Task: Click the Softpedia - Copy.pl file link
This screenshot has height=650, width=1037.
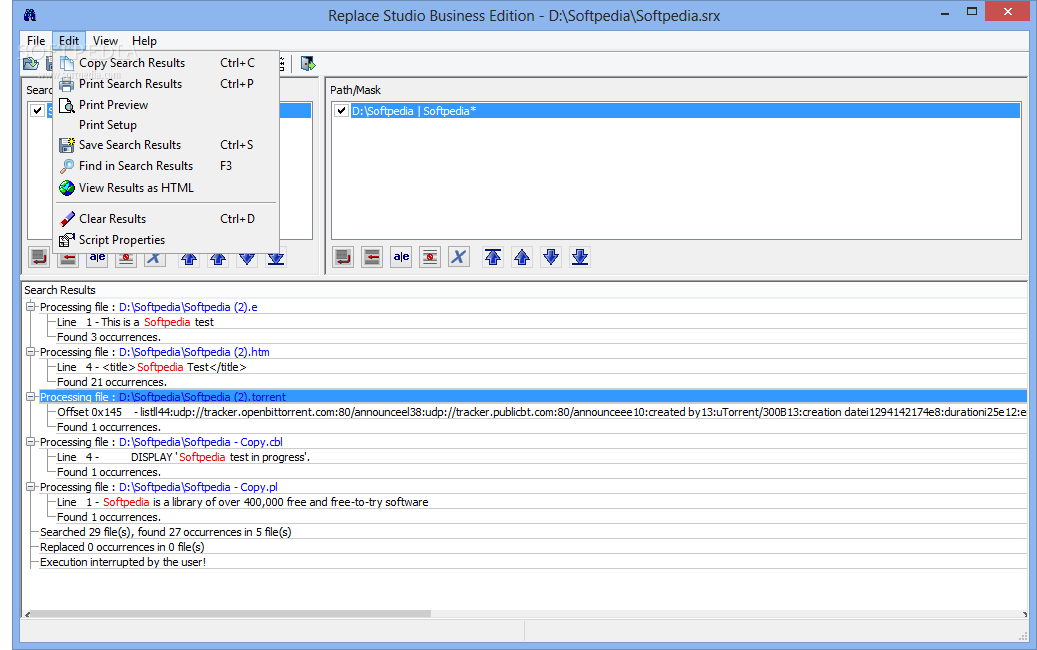Action: pyautogui.click(x=198, y=487)
